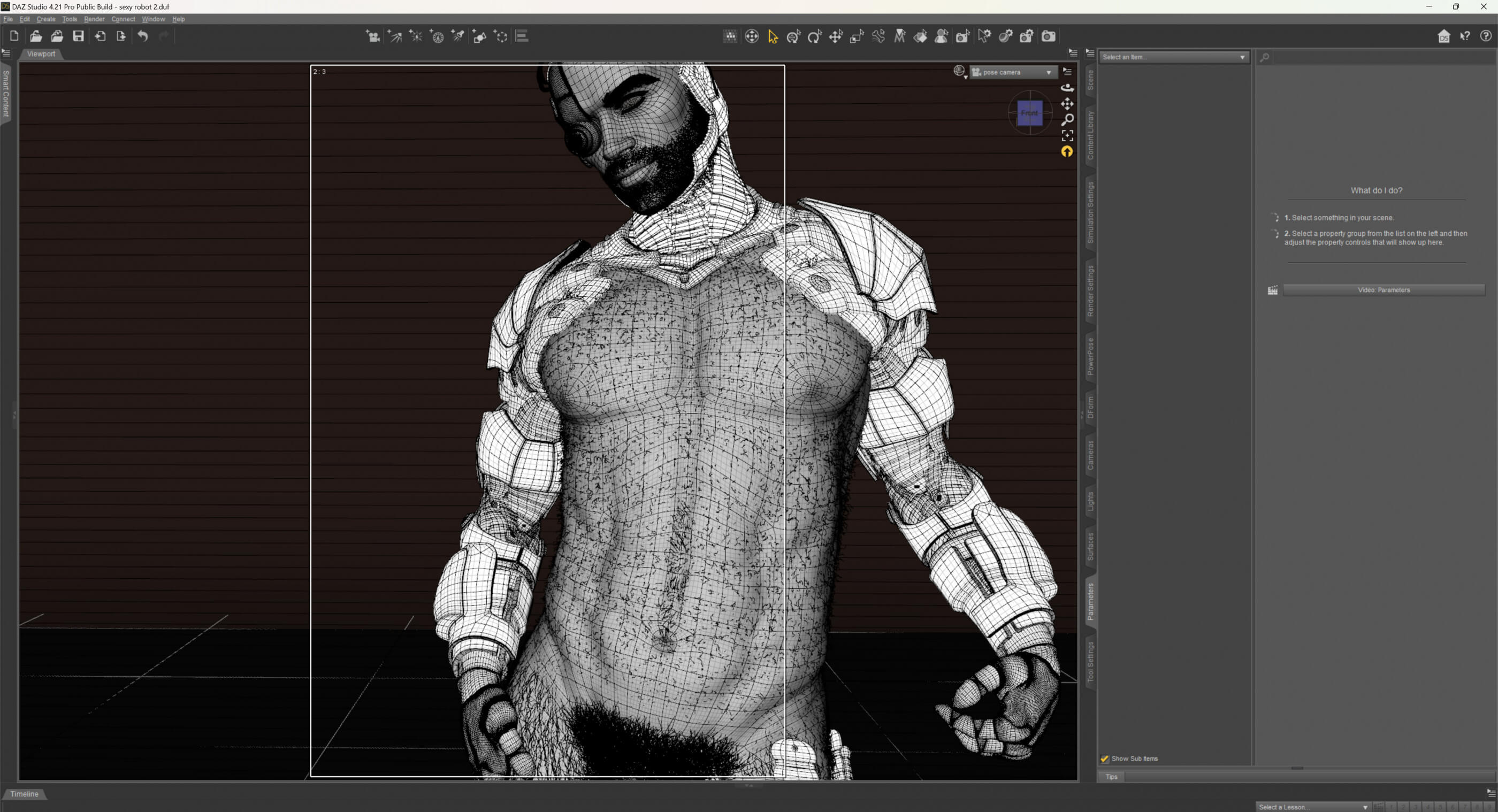Click the What's This help cursor icon
1498x812 pixels.
click(x=1464, y=36)
